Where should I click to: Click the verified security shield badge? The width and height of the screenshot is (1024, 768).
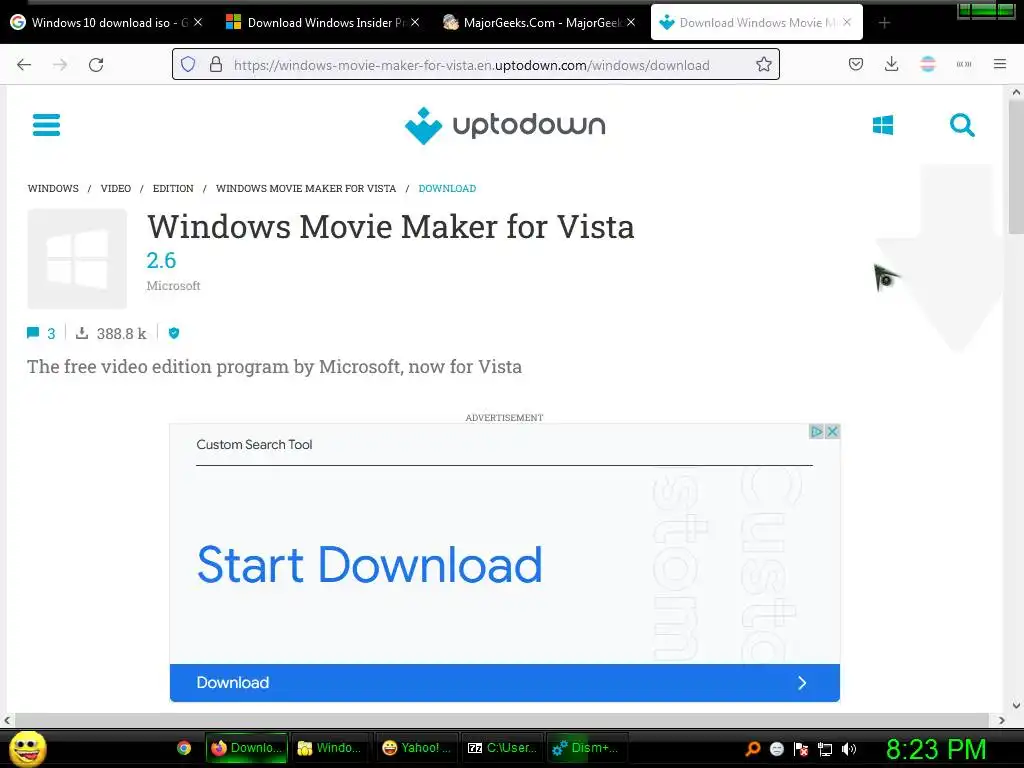(174, 333)
